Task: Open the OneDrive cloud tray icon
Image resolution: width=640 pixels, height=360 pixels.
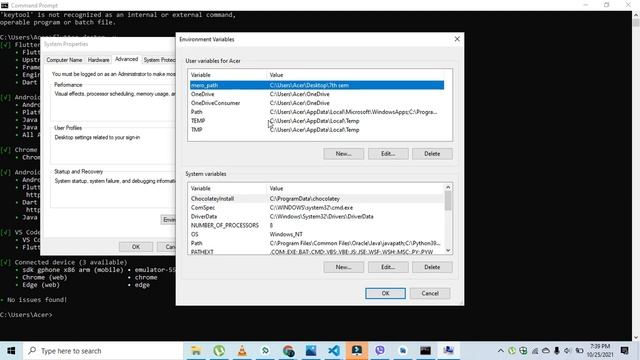Action: tap(546, 351)
